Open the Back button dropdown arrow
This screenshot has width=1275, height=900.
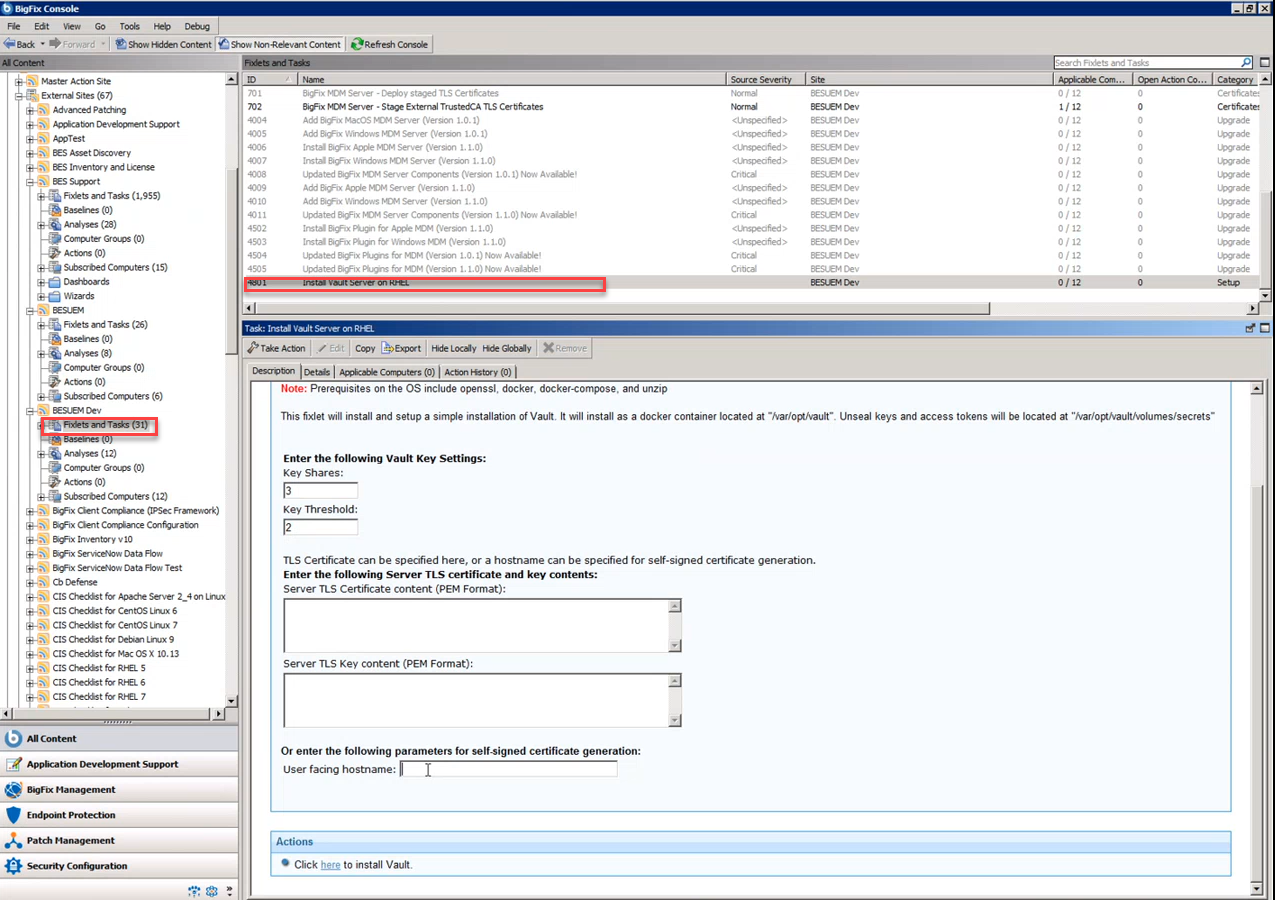[42, 44]
